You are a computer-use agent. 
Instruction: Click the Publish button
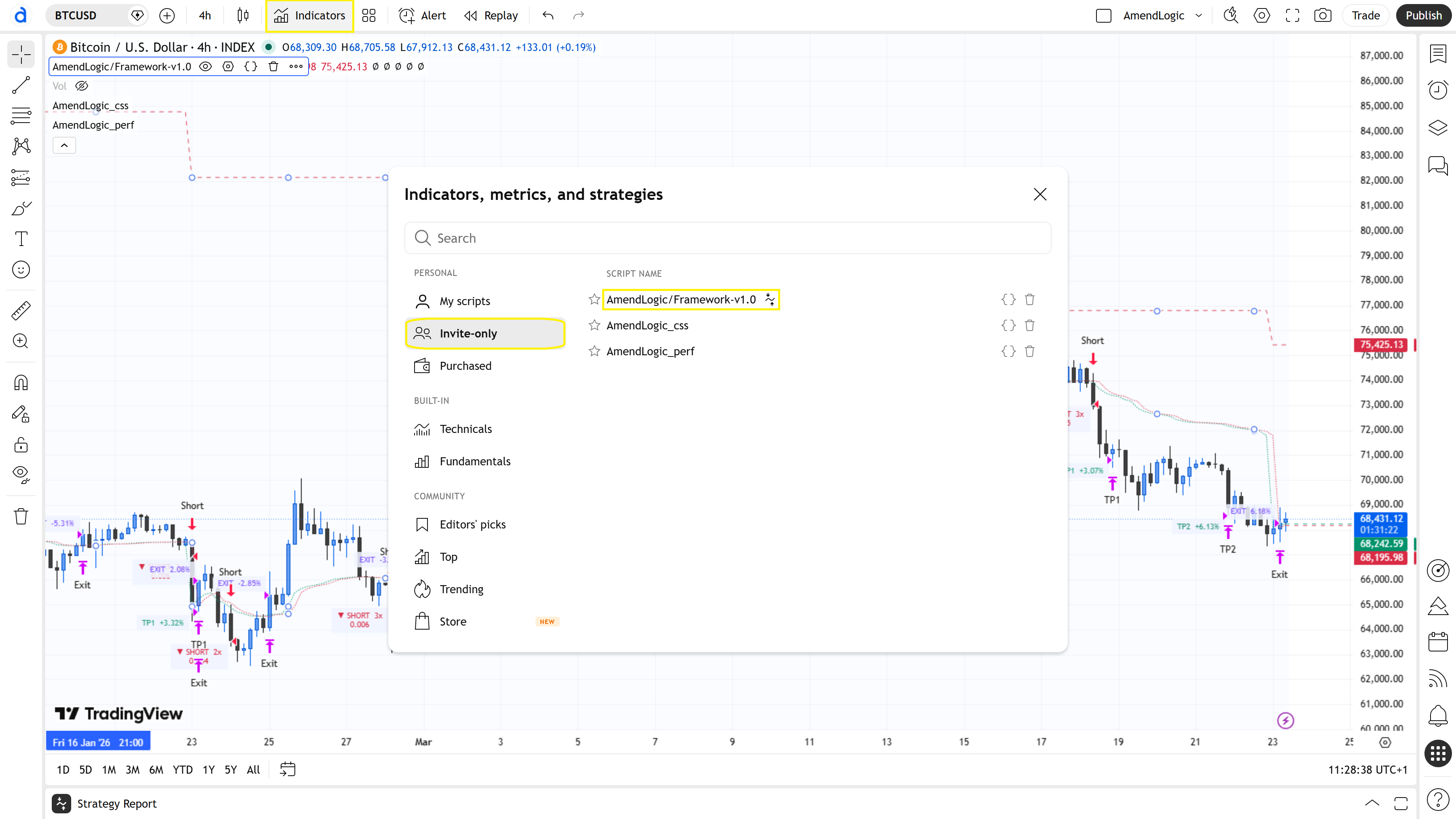coord(1423,15)
